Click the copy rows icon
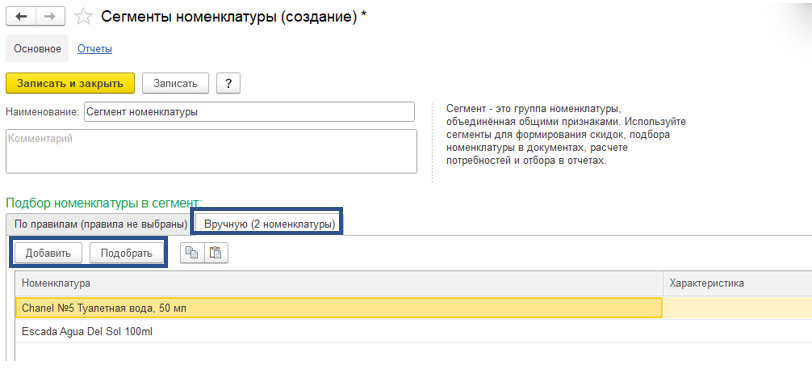This screenshot has width=812, height=372. point(192,253)
